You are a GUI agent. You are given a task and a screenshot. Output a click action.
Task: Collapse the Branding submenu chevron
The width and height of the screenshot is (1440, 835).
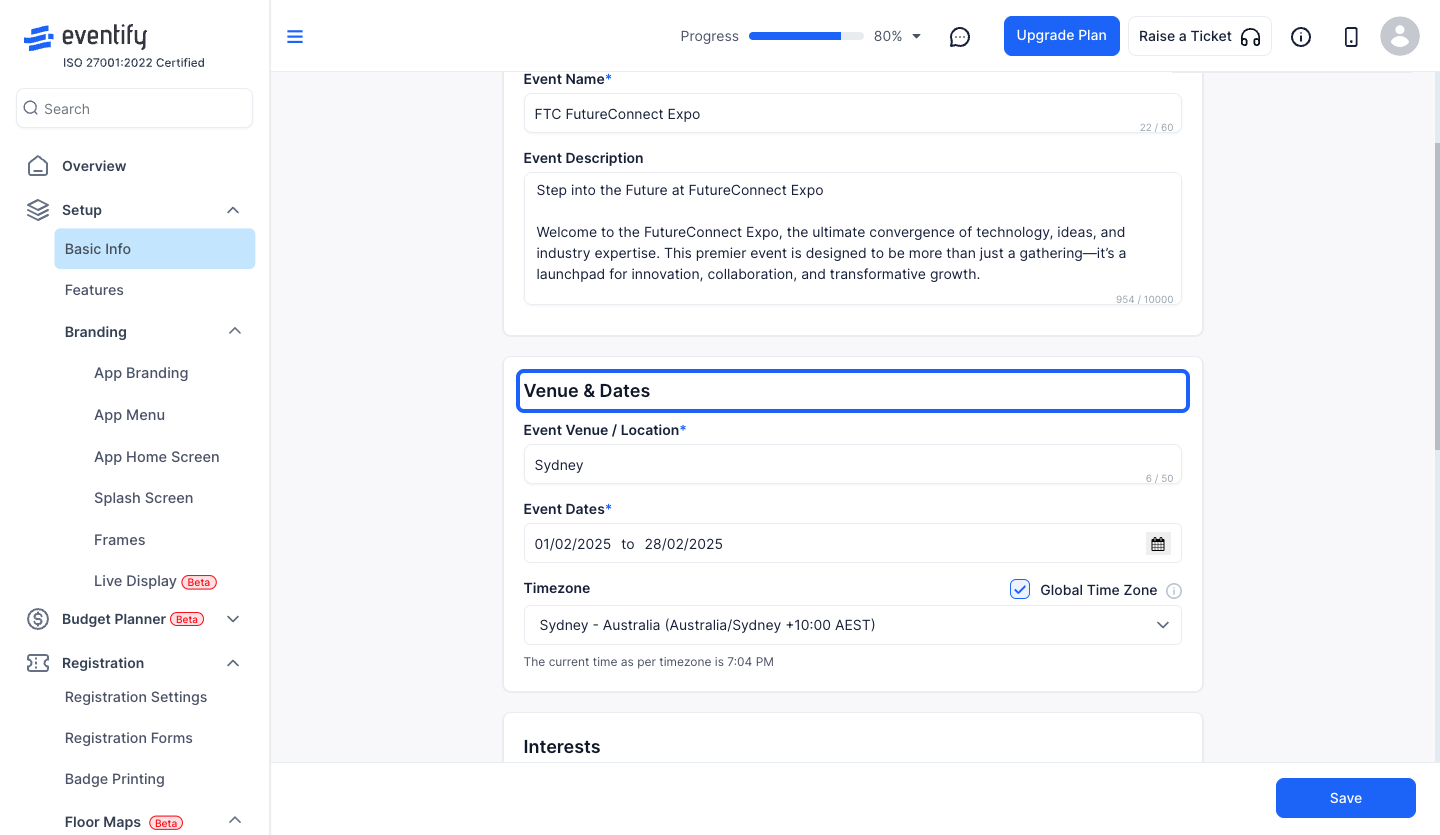235,331
